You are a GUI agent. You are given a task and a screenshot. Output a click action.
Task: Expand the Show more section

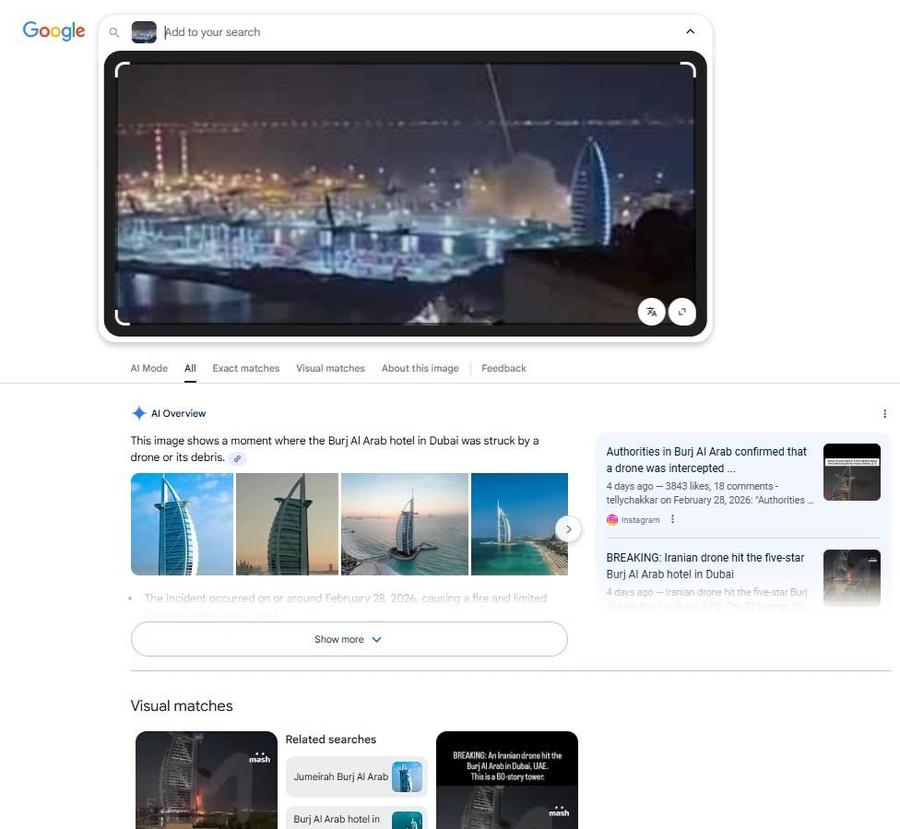(x=349, y=637)
